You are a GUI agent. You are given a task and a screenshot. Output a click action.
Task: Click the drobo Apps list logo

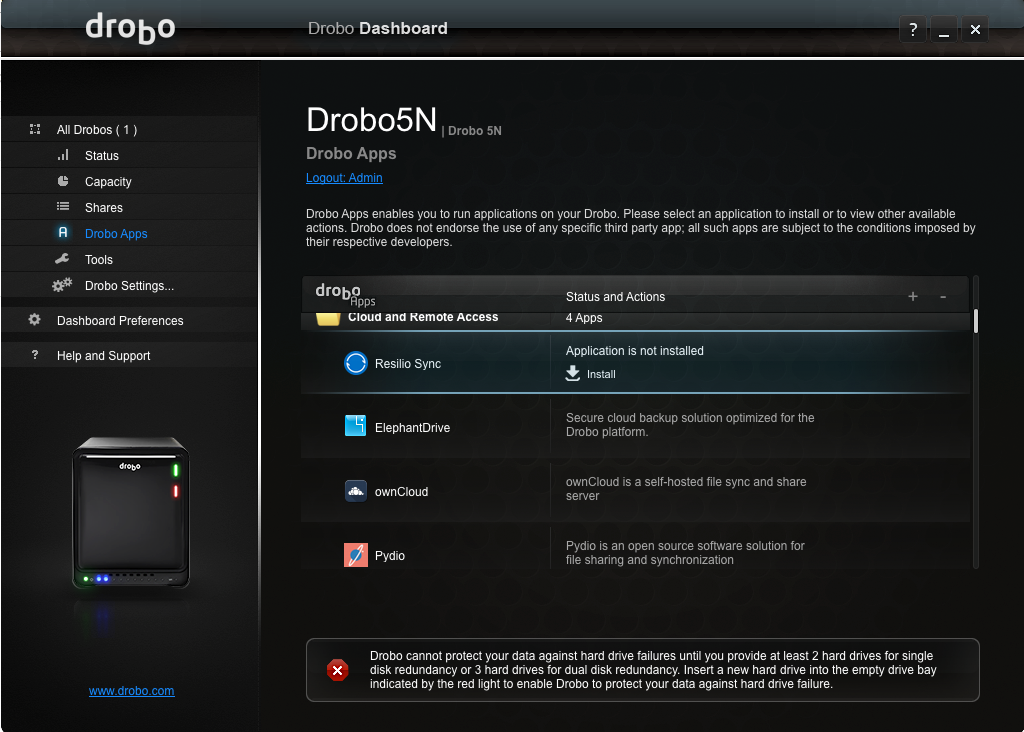point(345,294)
